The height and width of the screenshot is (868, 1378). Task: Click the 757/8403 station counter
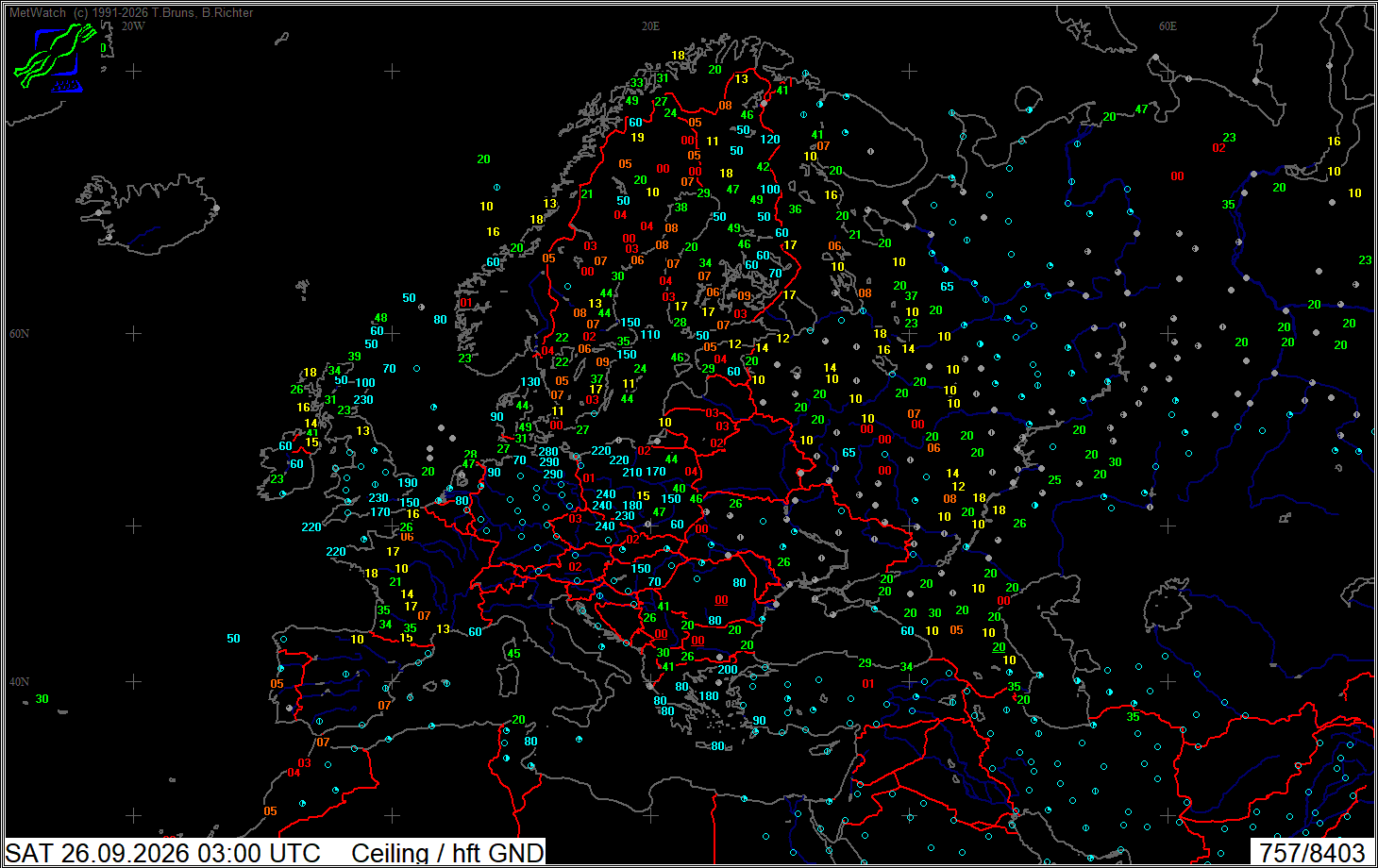click(x=1312, y=853)
